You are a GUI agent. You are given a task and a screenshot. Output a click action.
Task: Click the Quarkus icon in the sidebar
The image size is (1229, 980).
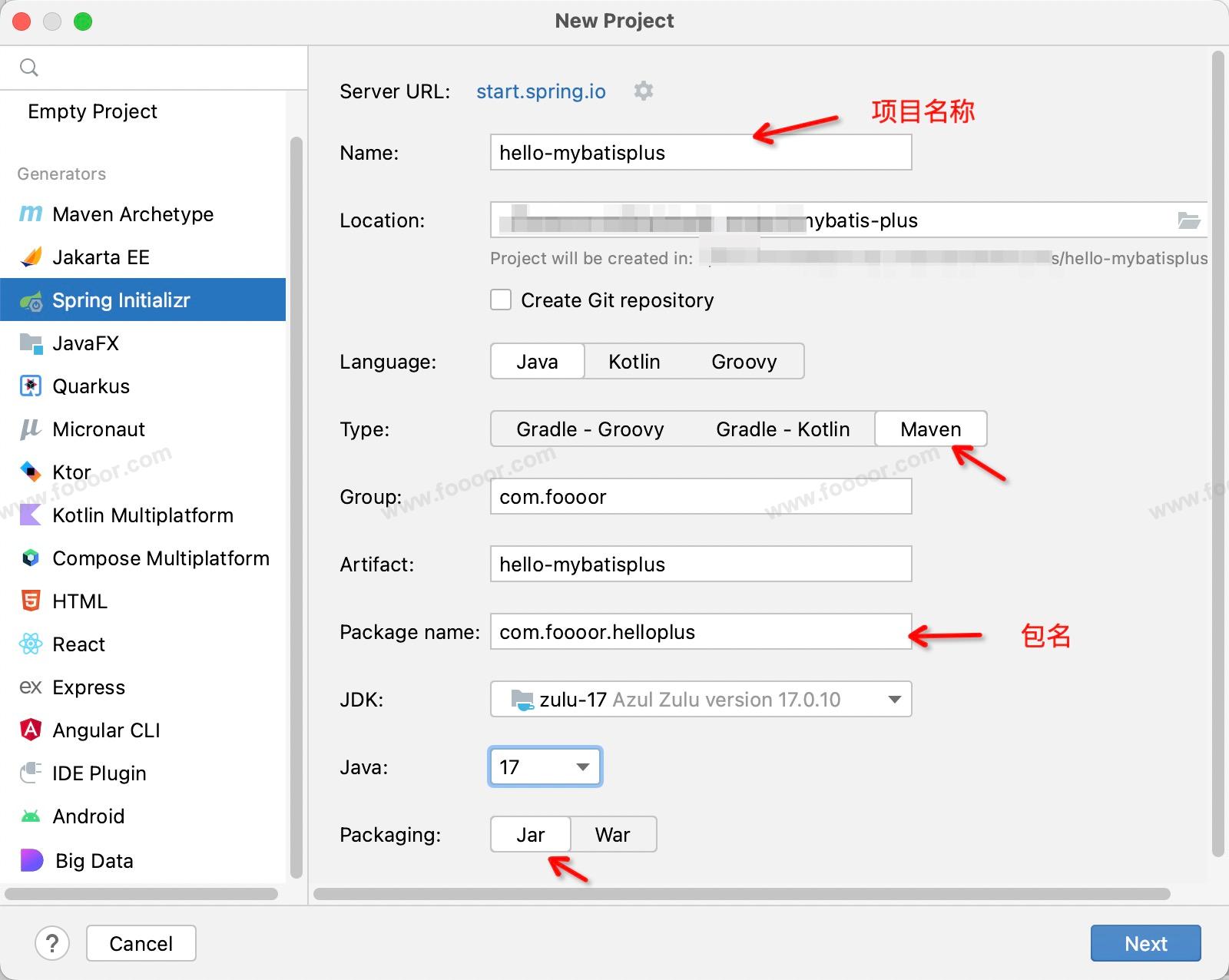click(31, 386)
